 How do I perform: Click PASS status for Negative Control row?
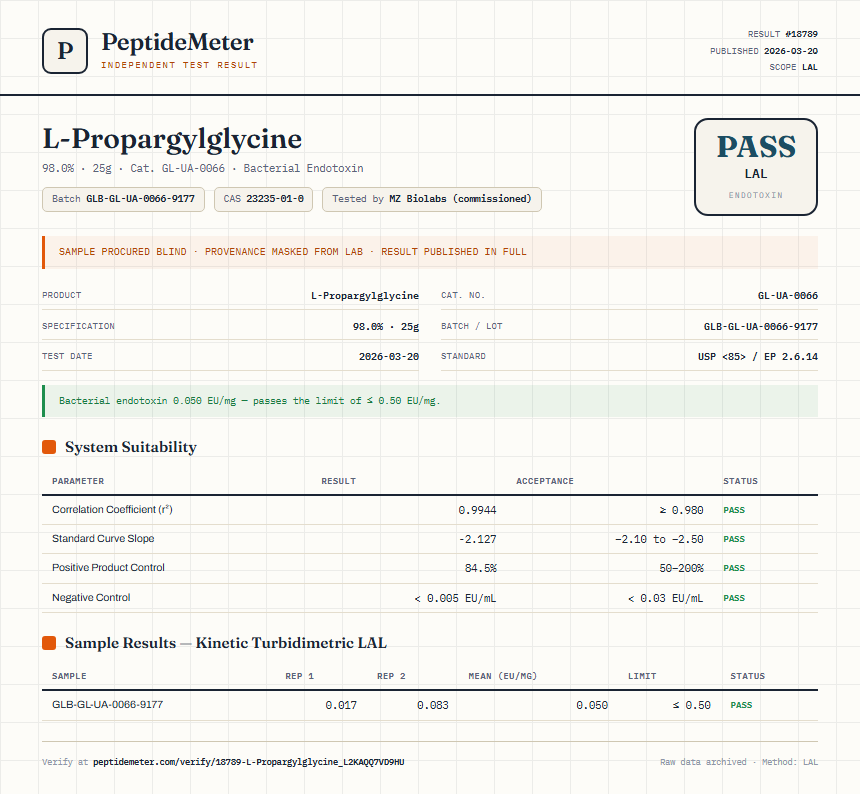[x=734, y=598]
